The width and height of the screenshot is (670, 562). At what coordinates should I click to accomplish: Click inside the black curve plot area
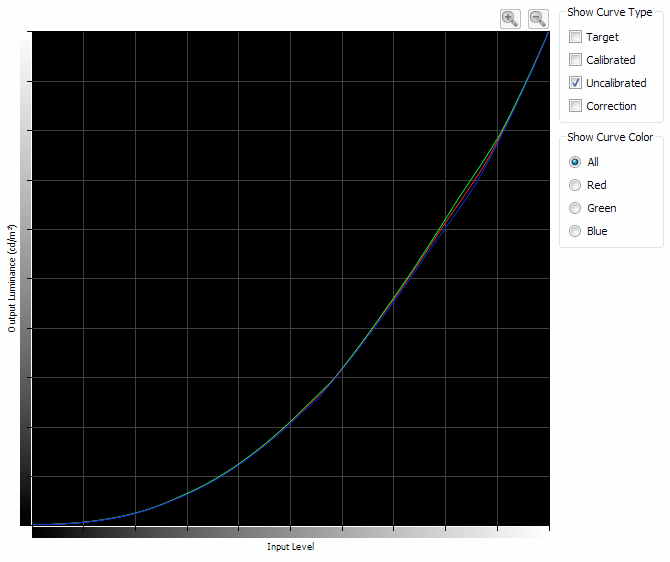[291, 278]
